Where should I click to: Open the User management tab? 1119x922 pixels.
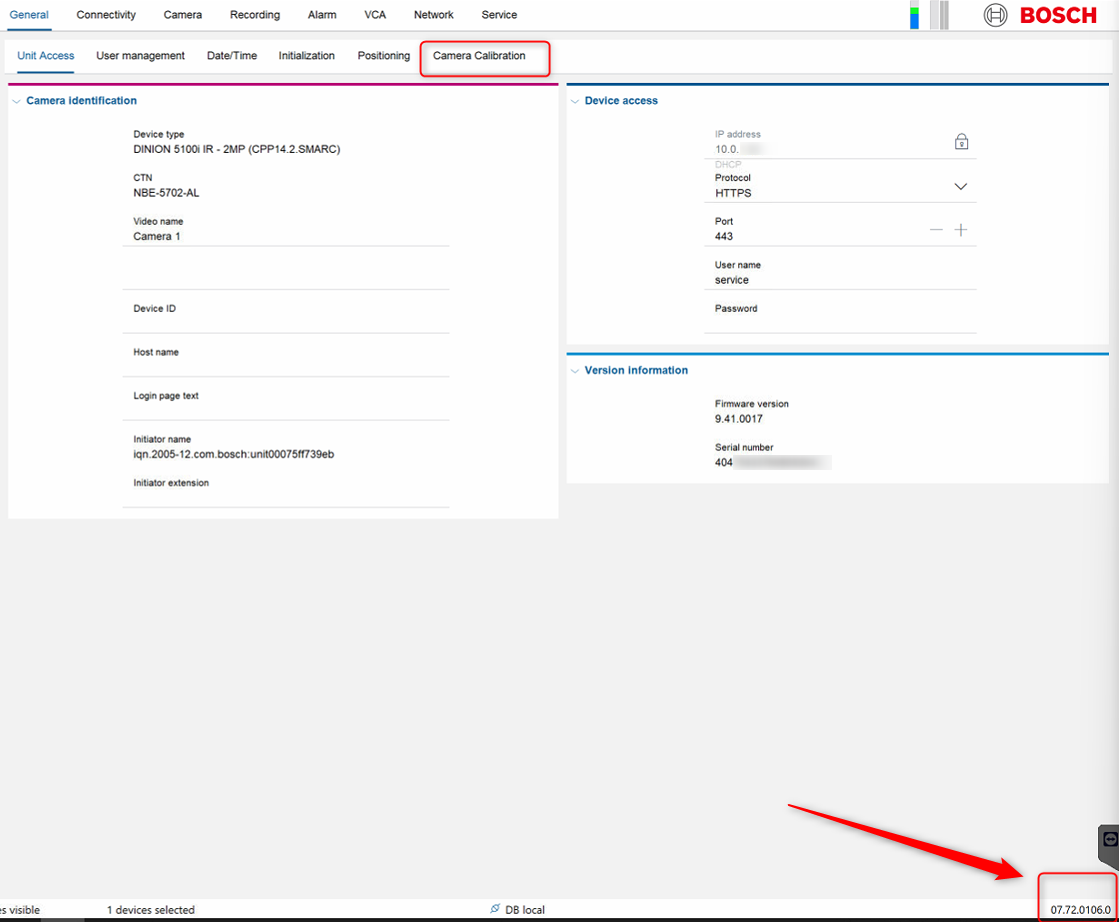(140, 56)
